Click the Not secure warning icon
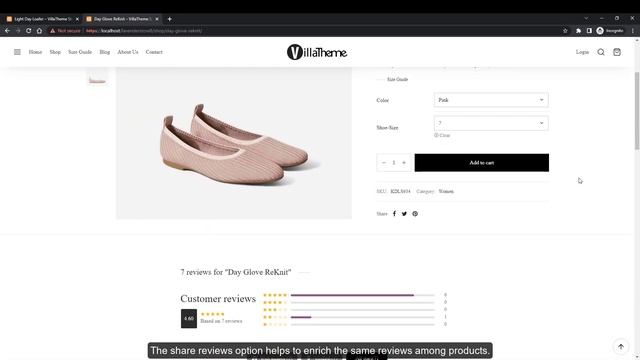The height and width of the screenshot is (360, 640). 53,31
